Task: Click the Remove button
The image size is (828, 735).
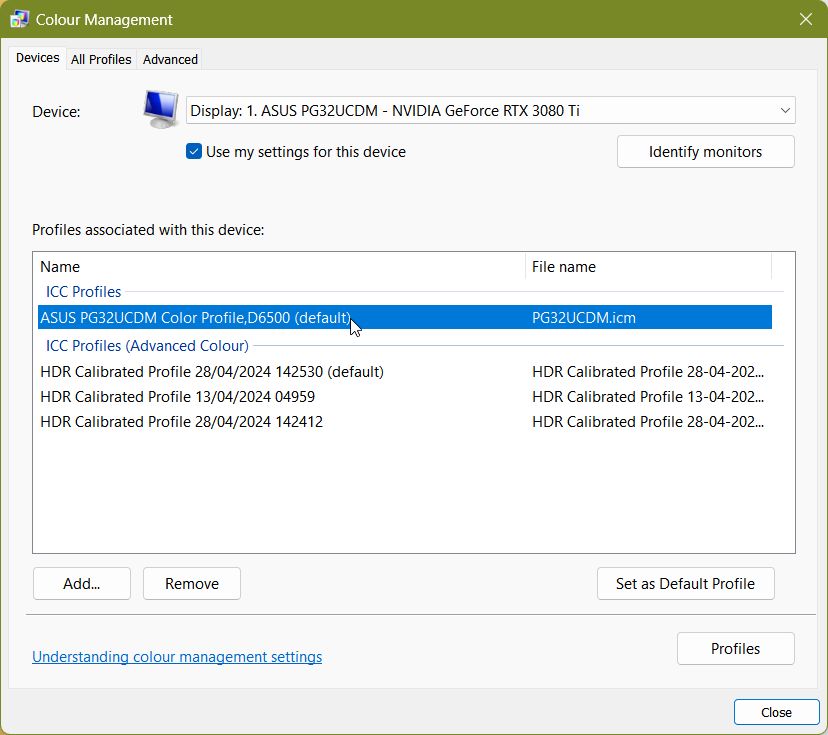Action: pyautogui.click(x=192, y=583)
